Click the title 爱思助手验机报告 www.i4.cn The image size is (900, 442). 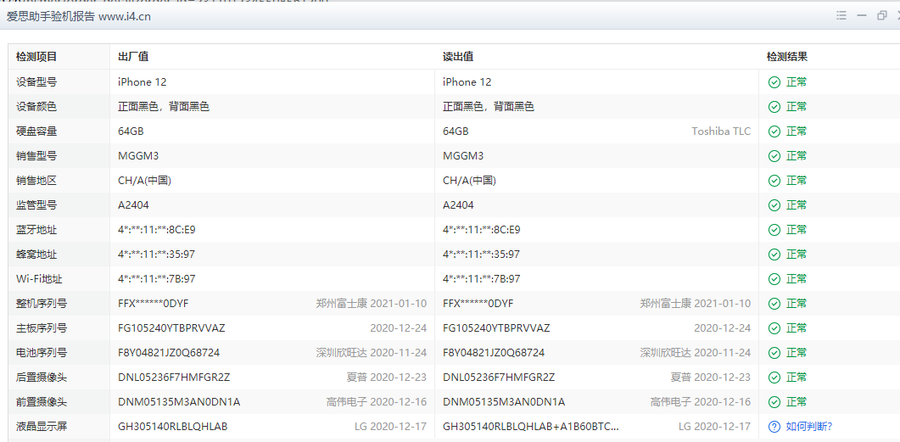(79, 16)
